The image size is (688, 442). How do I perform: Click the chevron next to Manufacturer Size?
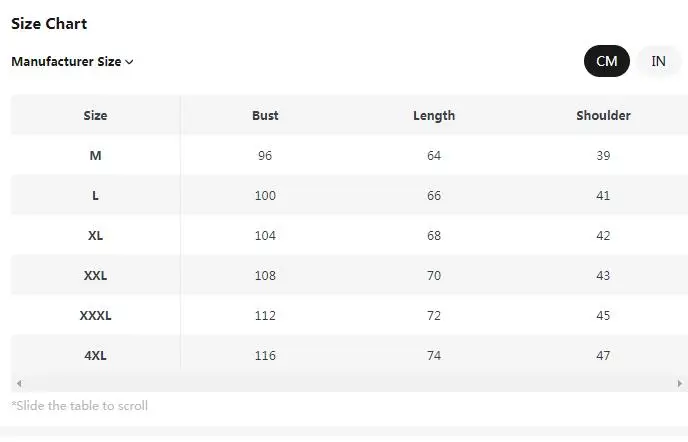click(x=130, y=62)
